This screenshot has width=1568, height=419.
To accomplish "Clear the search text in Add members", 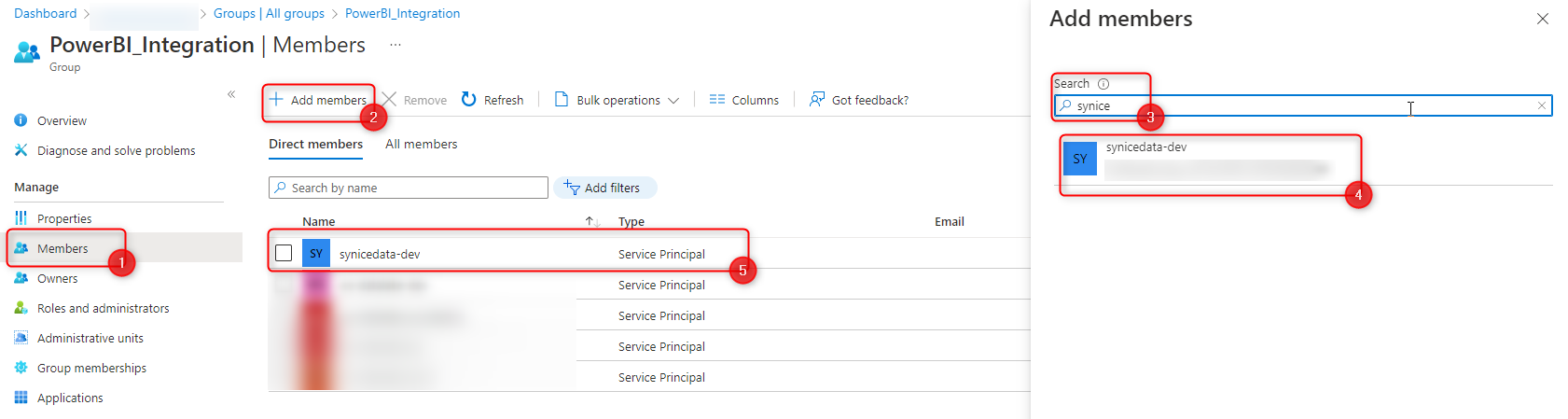I will click(x=1542, y=105).
